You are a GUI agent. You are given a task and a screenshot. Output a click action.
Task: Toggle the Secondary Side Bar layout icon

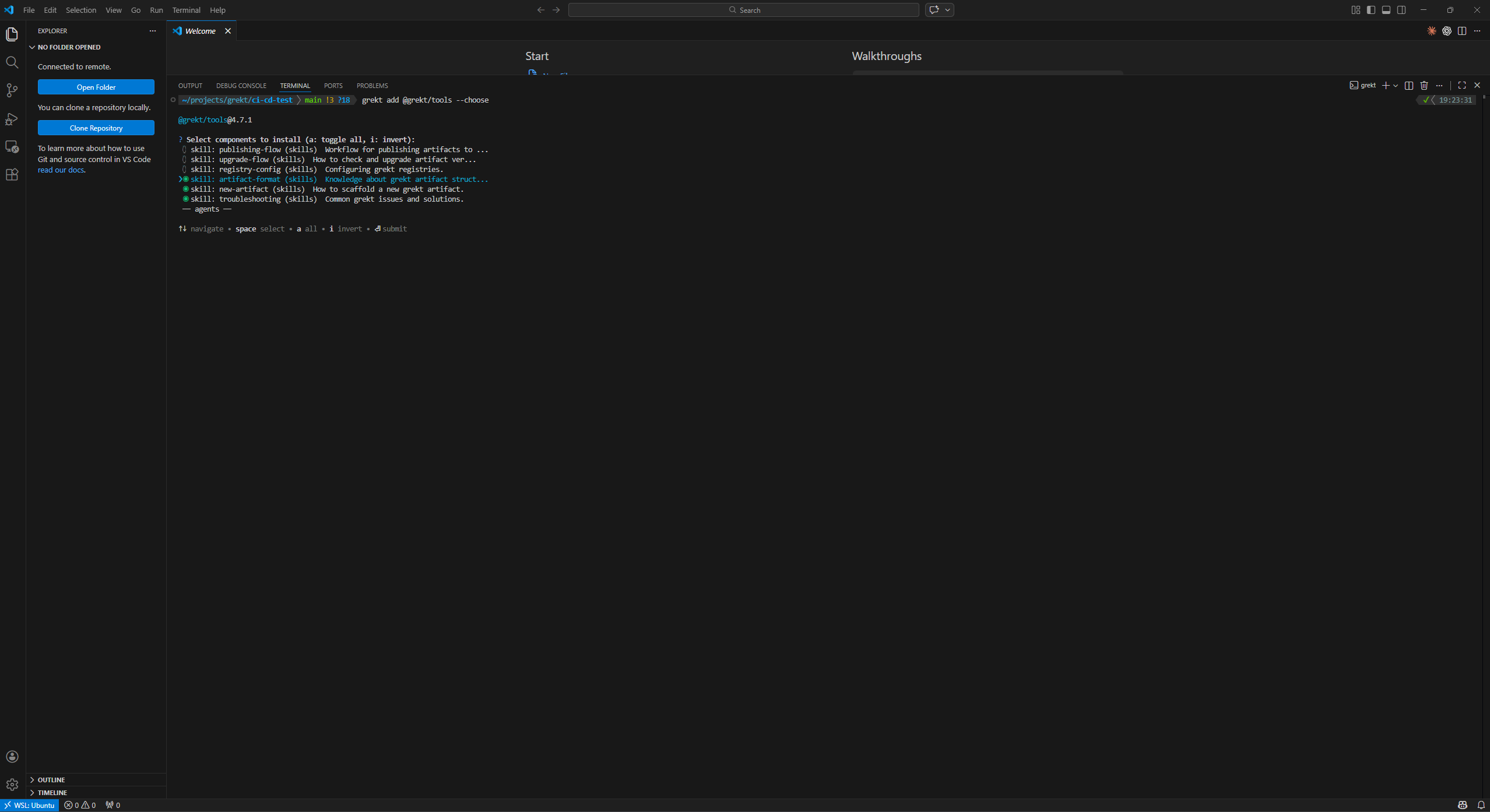[1401, 10]
